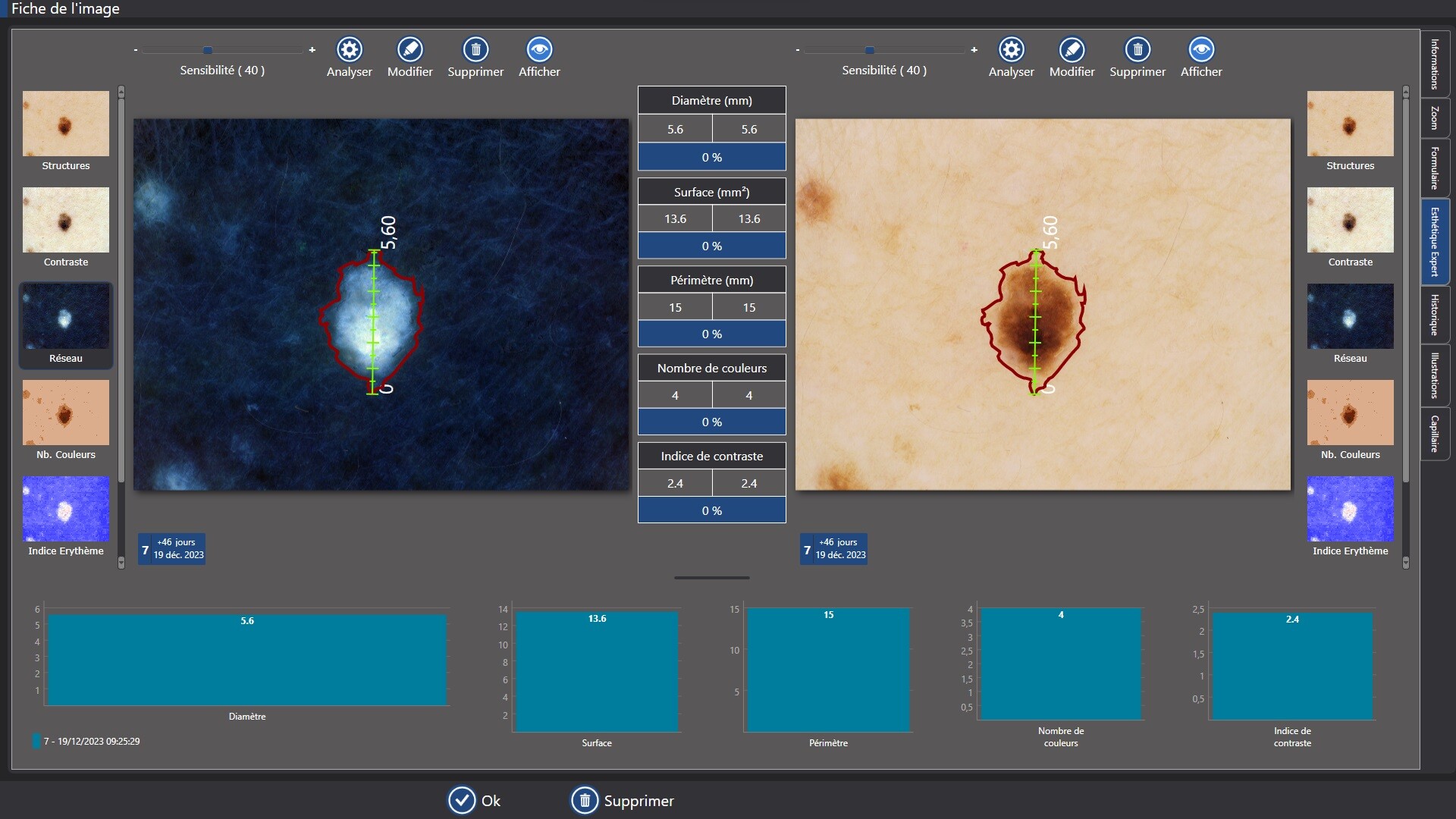Enable the right image contour display via Afficher
Screen dimensions: 1456x819
click(1202, 49)
